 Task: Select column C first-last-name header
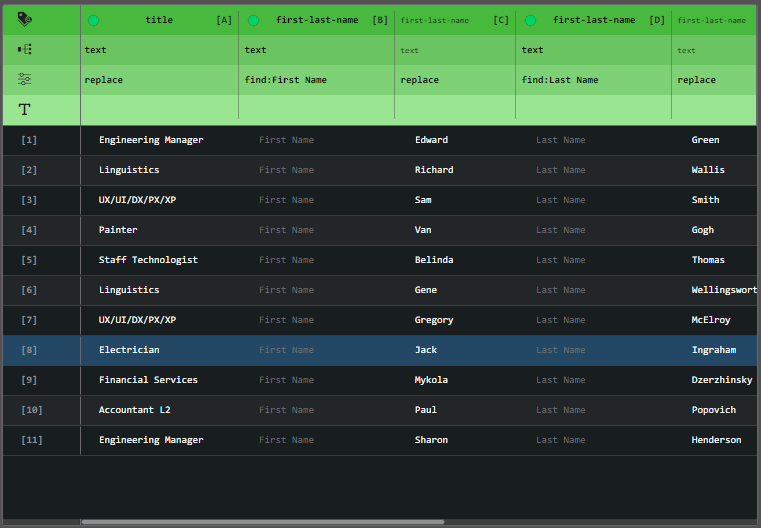point(434,20)
